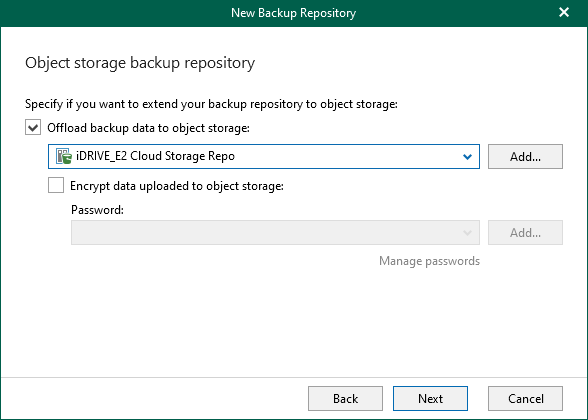Go Back to the previous wizard step
Viewport: 588px width, 420px height.
pos(345,398)
